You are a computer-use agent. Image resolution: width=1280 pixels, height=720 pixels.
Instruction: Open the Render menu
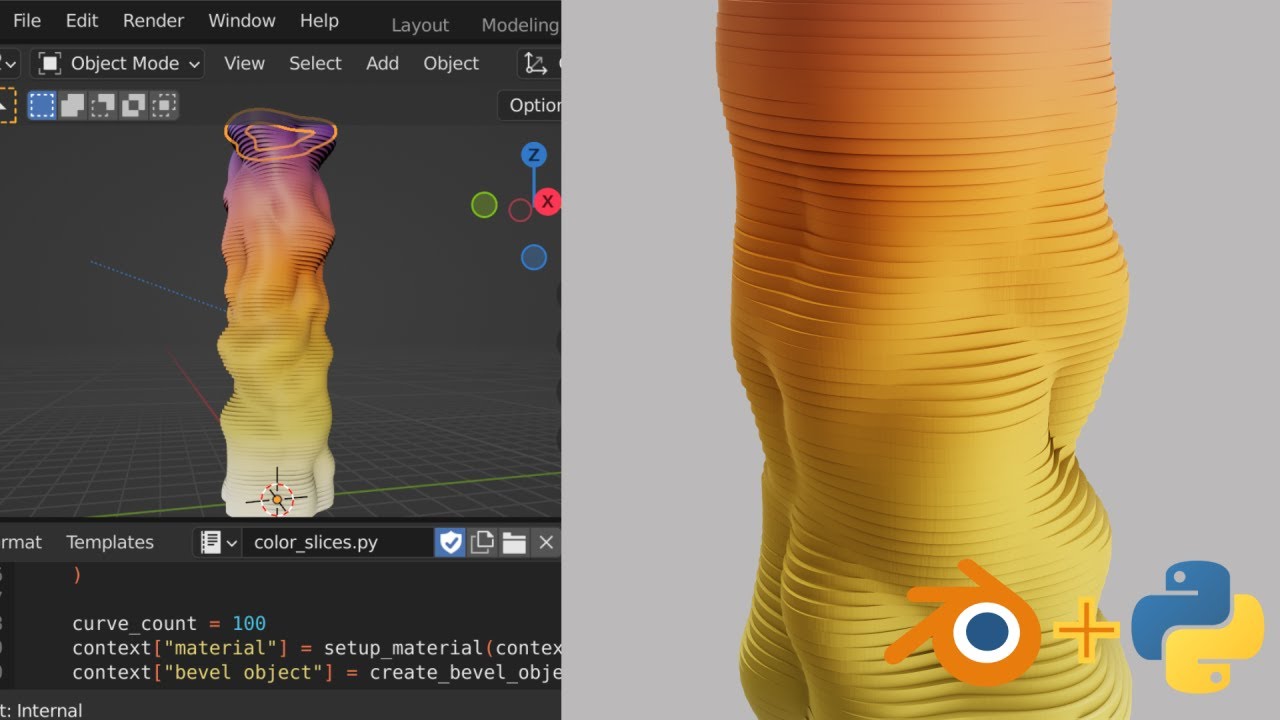pos(153,20)
